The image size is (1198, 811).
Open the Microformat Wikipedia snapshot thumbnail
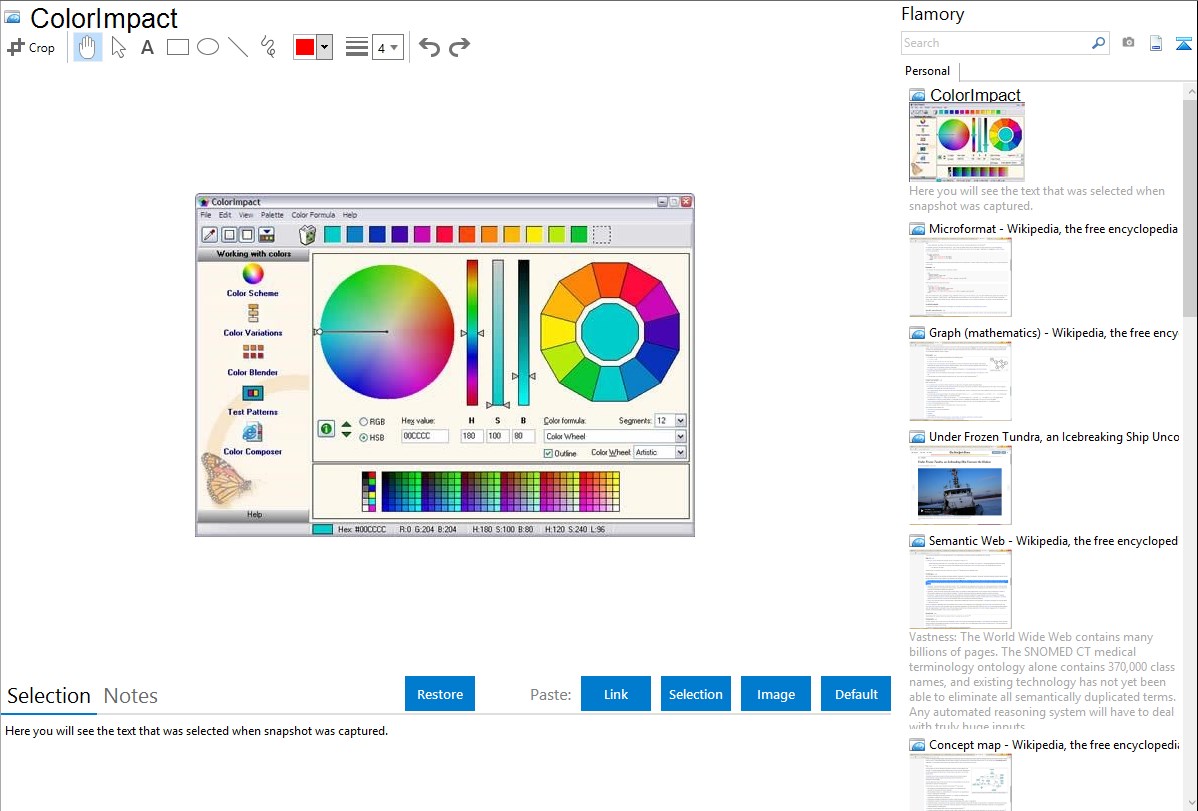click(x=960, y=277)
